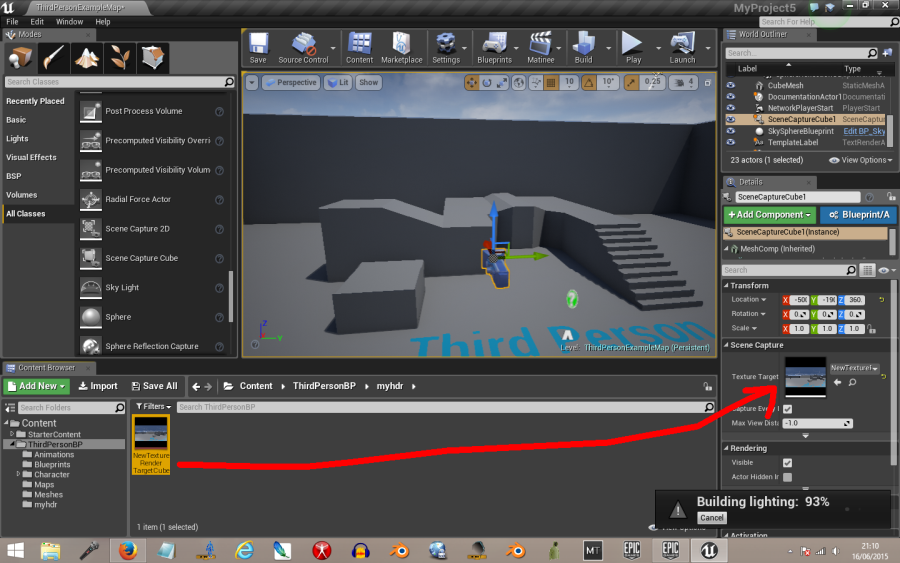Open the Edit menu
The image size is (900, 563).
coord(37,22)
